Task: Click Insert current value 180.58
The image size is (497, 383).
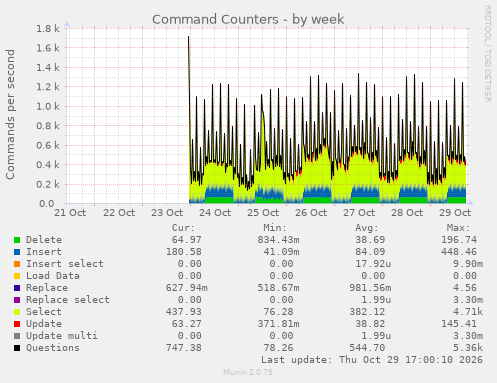Action: (x=184, y=252)
